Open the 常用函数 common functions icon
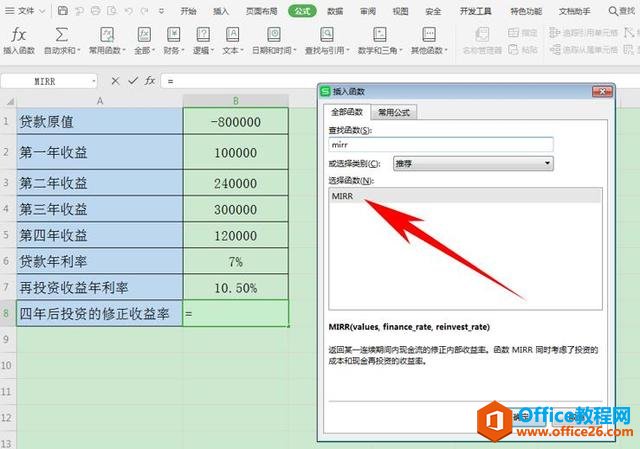This screenshot has width=640, height=449. pos(107,35)
